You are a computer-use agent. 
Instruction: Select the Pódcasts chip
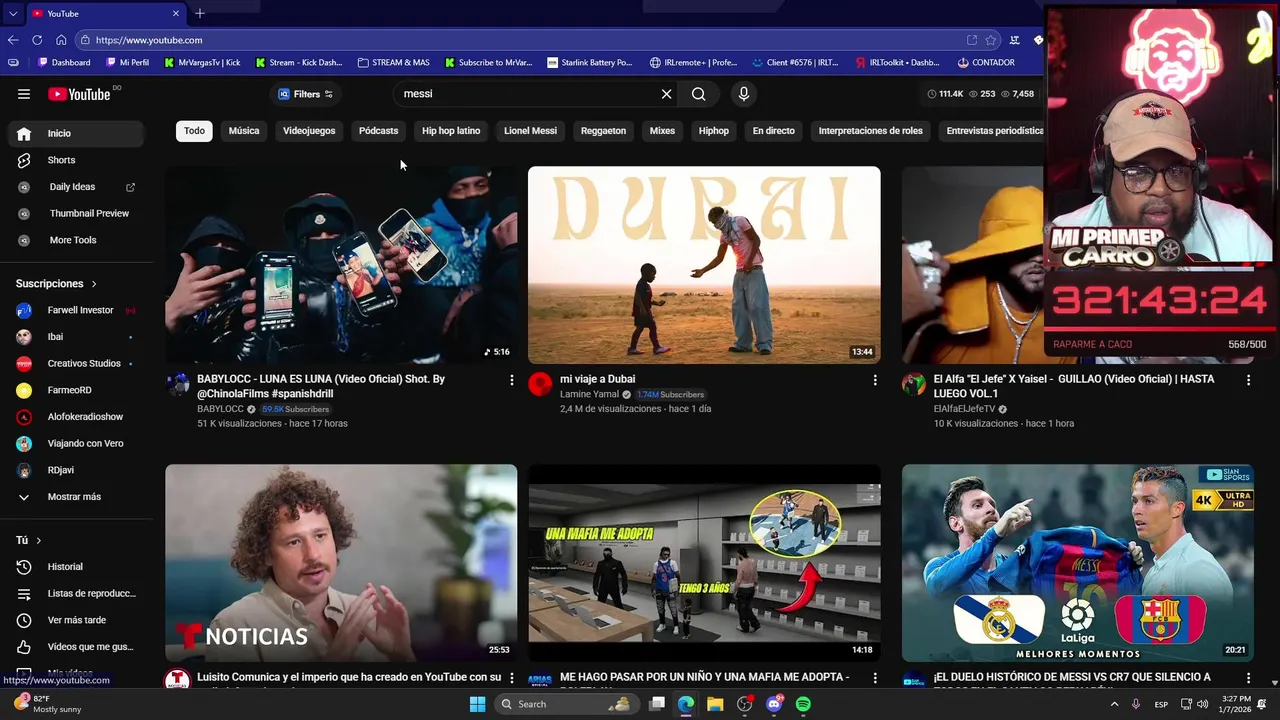(378, 131)
